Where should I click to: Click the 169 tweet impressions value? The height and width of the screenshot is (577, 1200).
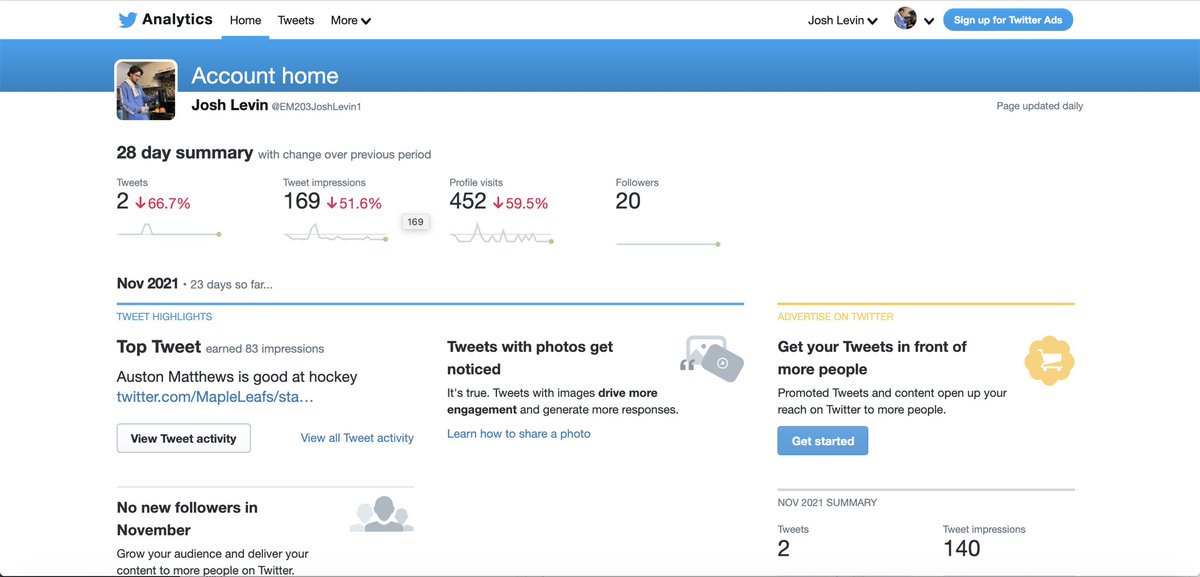(x=302, y=201)
